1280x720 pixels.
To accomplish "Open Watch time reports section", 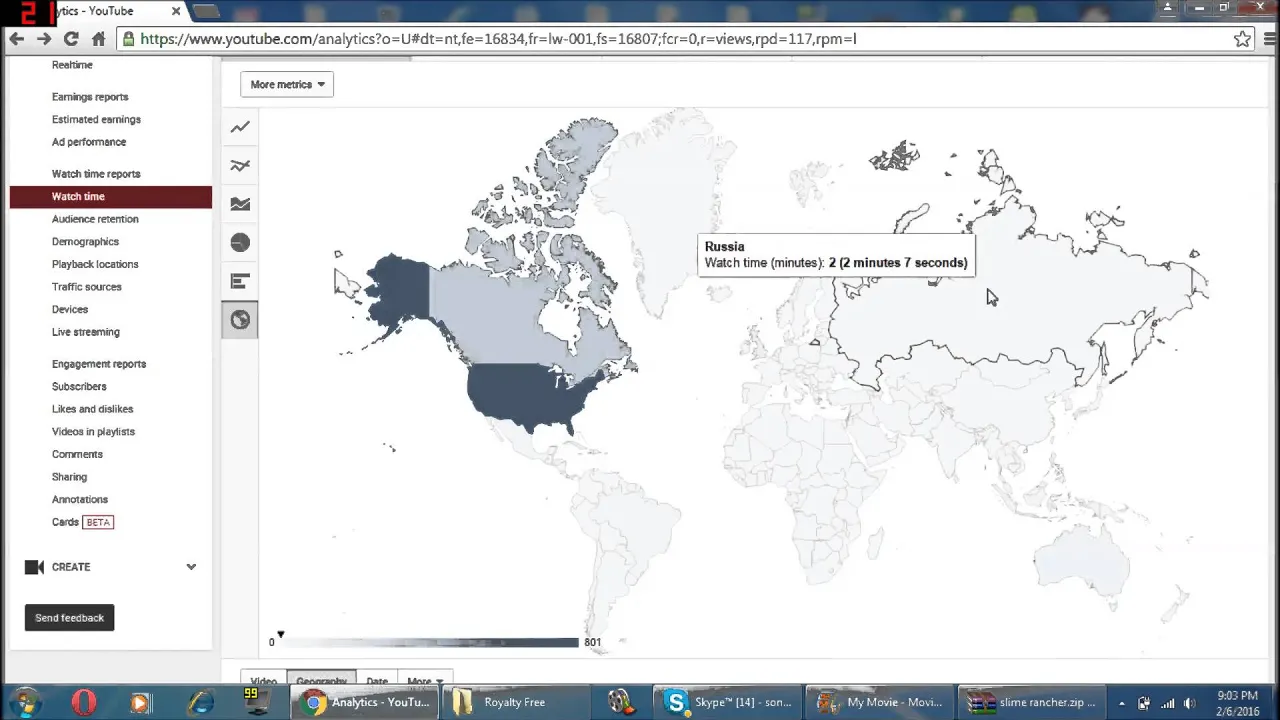I will [x=96, y=174].
